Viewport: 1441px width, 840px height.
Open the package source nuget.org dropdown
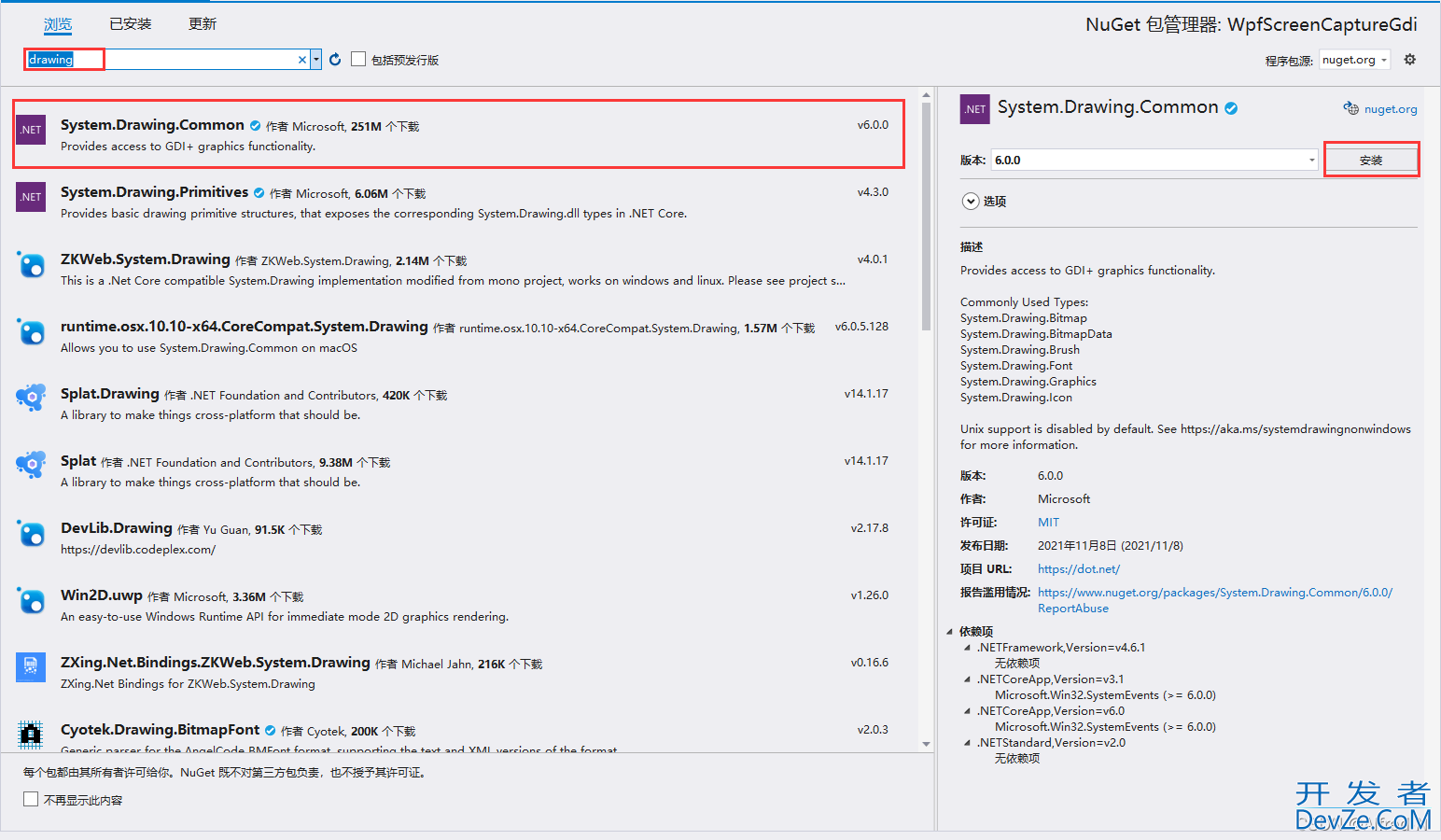tap(1384, 60)
